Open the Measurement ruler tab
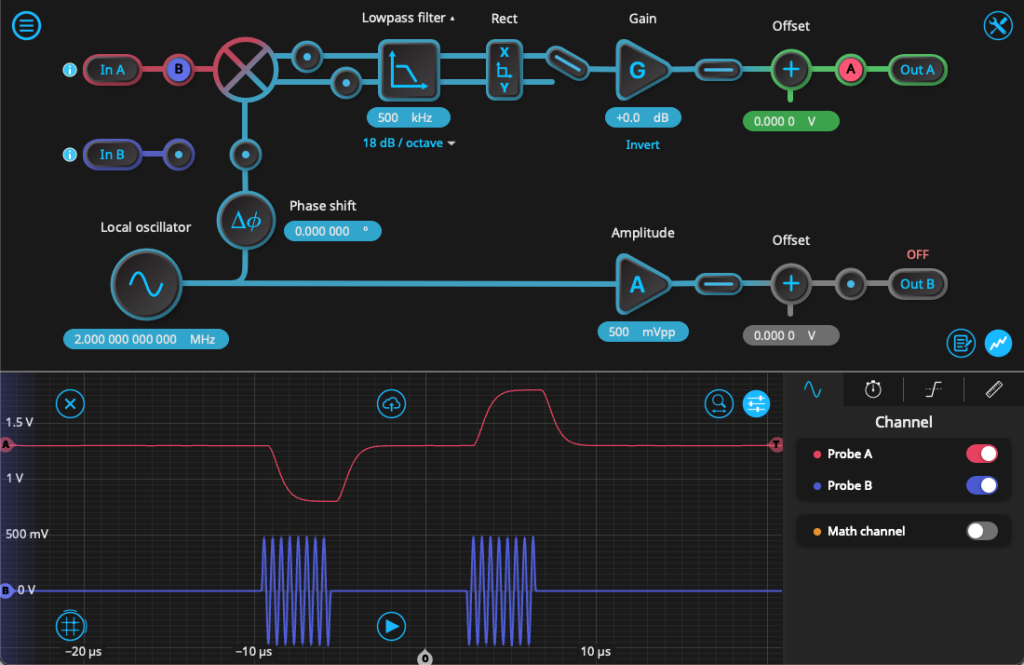The height and width of the screenshot is (665, 1024). point(993,390)
